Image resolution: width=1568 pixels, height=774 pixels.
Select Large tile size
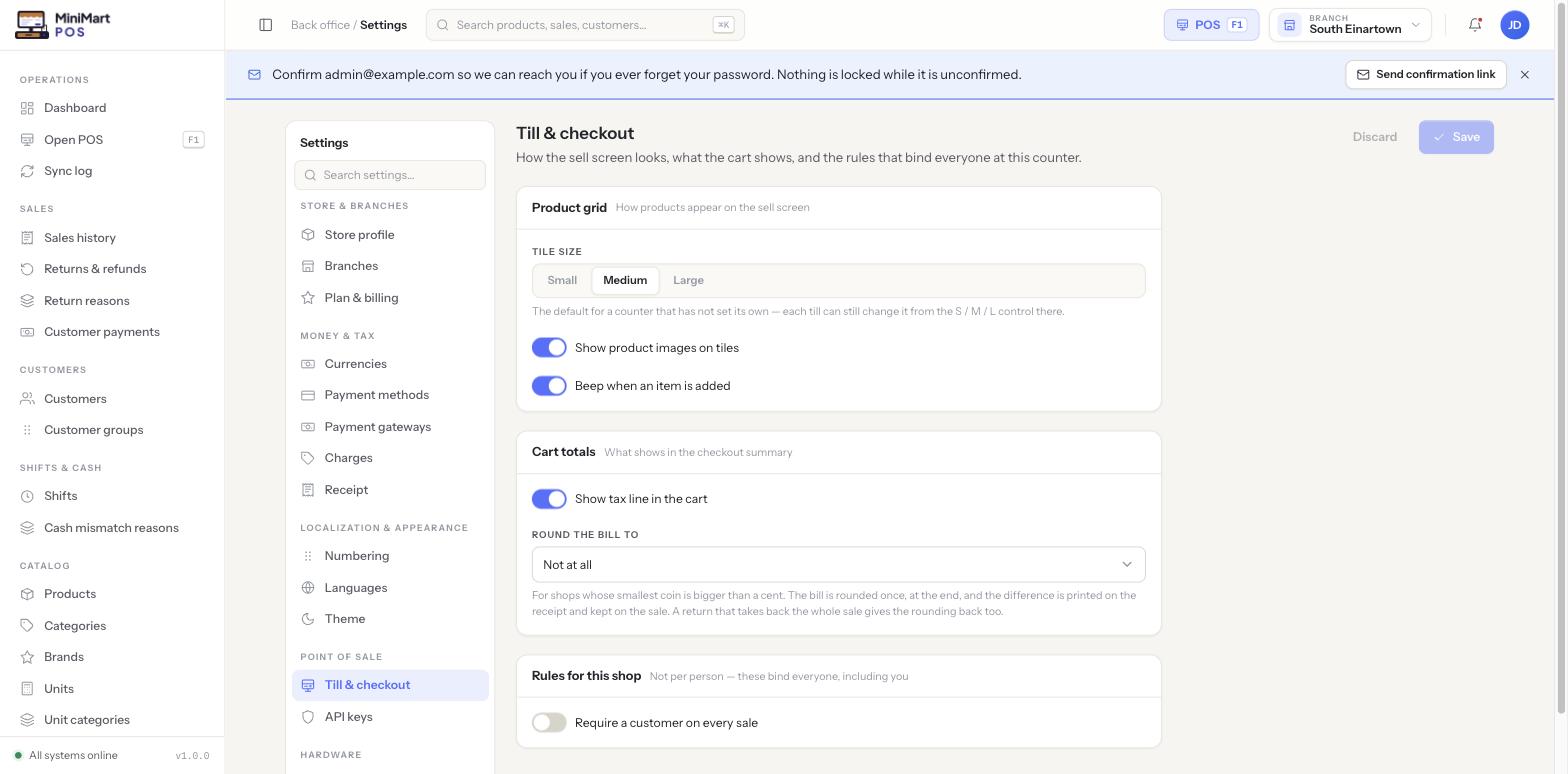pyautogui.click(x=688, y=281)
